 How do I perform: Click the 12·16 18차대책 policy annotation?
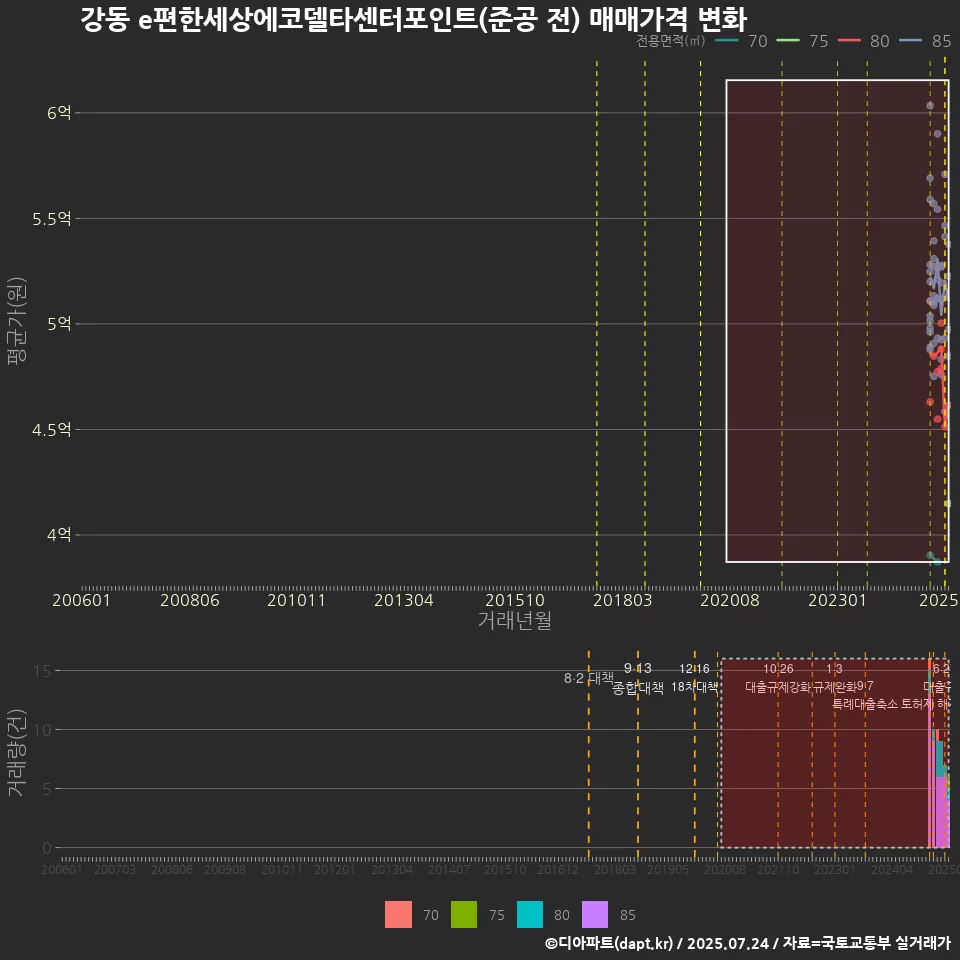[x=694, y=678]
